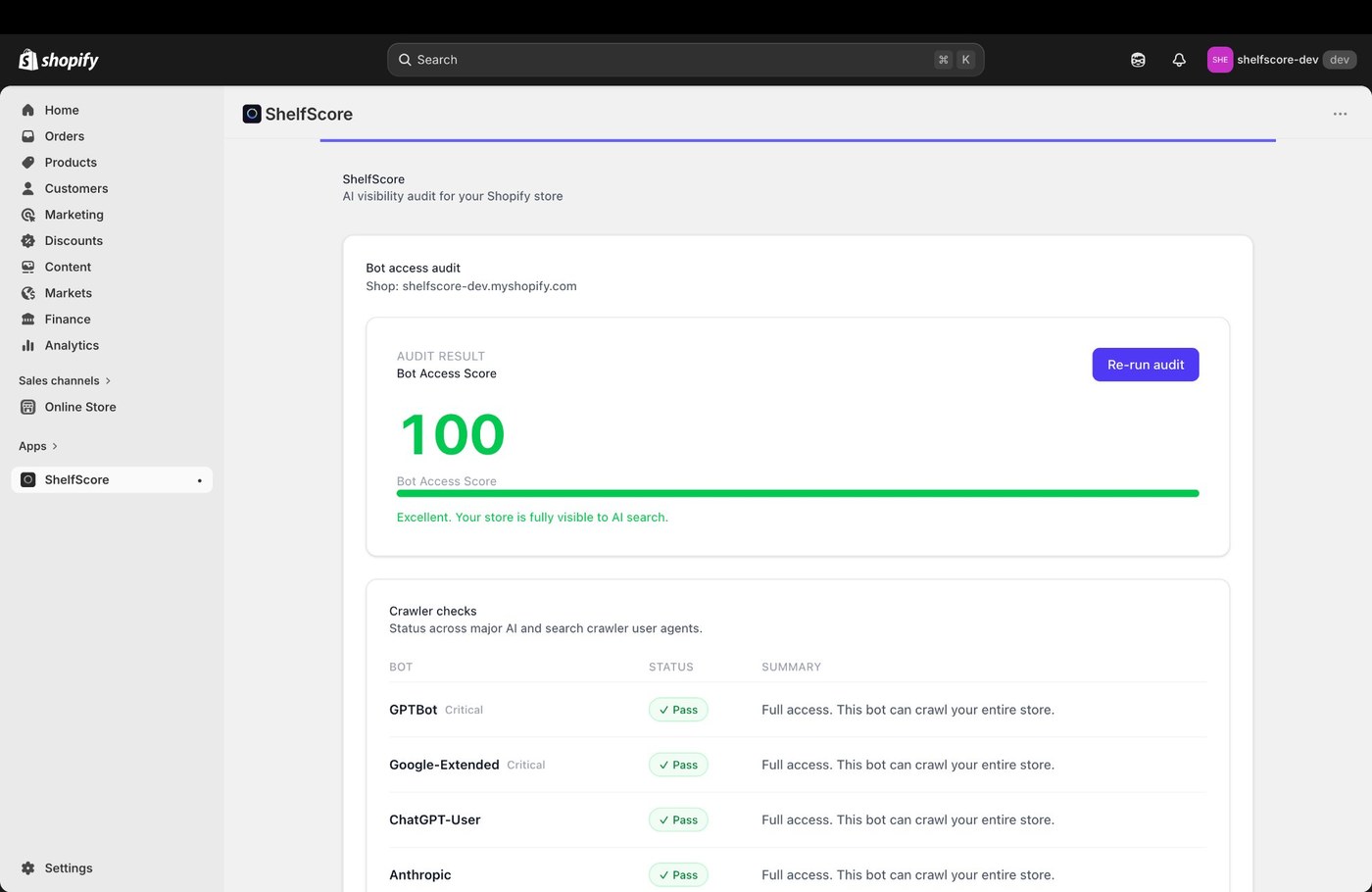
Task: Open Settings in the sidebar
Action: pyautogui.click(x=112, y=868)
